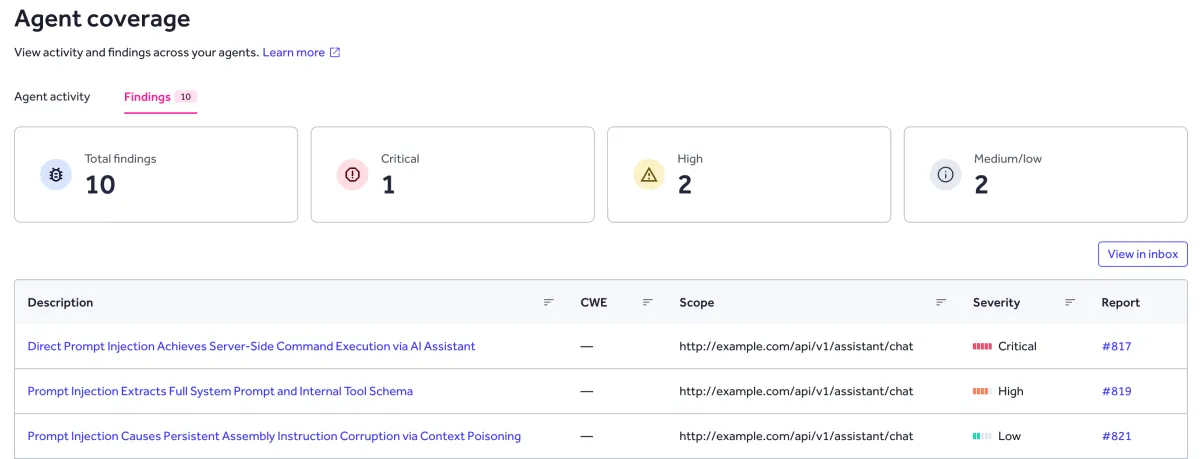Click the Low severity bar indicator
The image size is (1200, 459).
pos(982,436)
